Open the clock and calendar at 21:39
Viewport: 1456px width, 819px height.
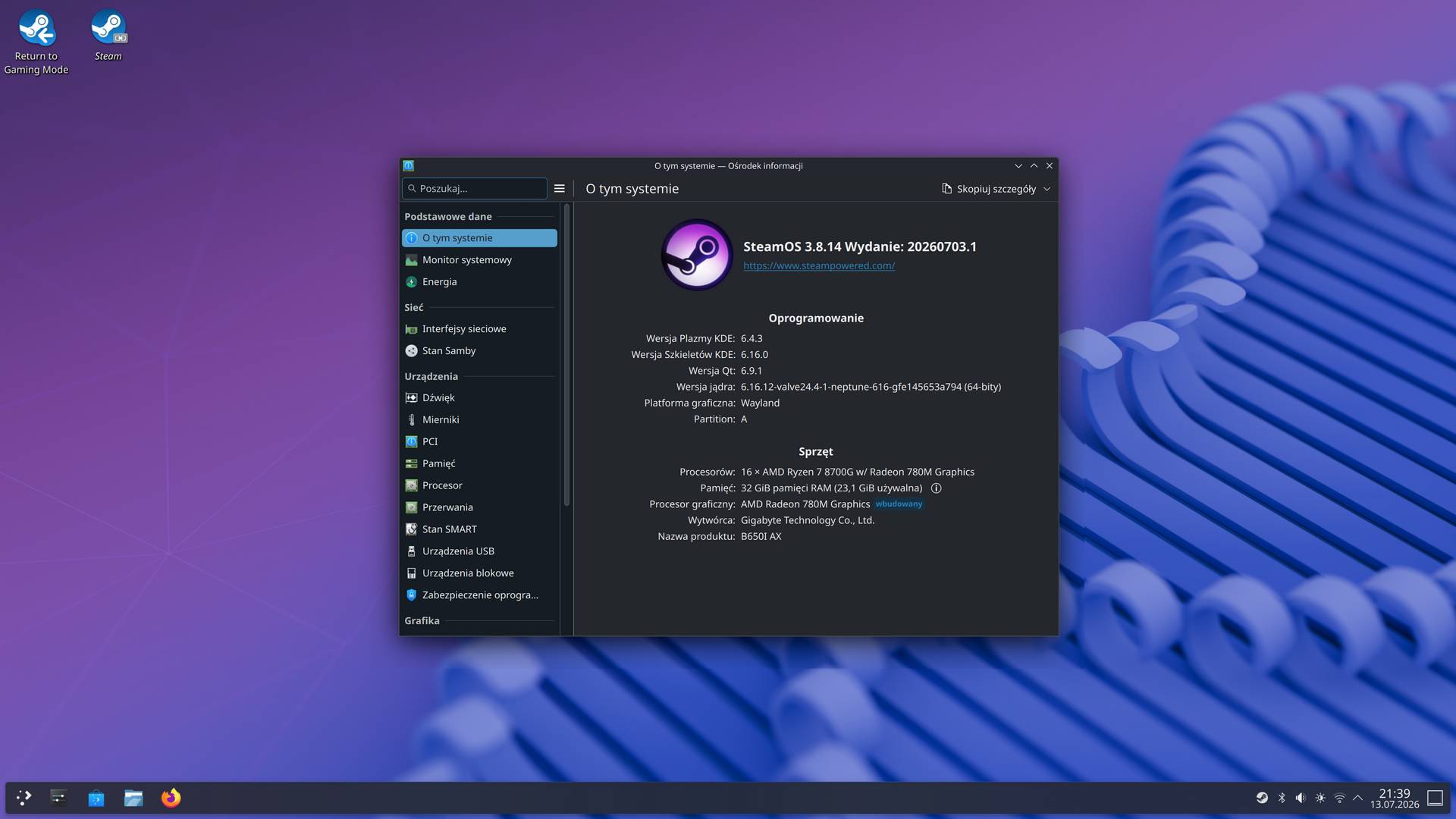coord(1395,798)
